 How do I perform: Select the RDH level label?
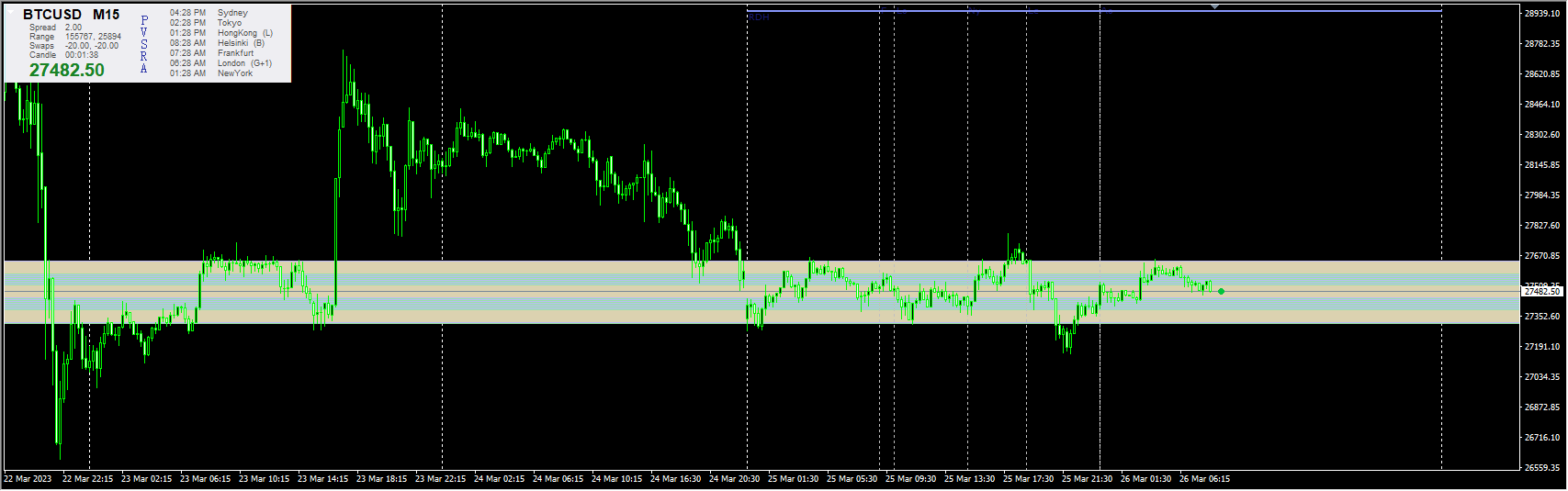pos(759,17)
